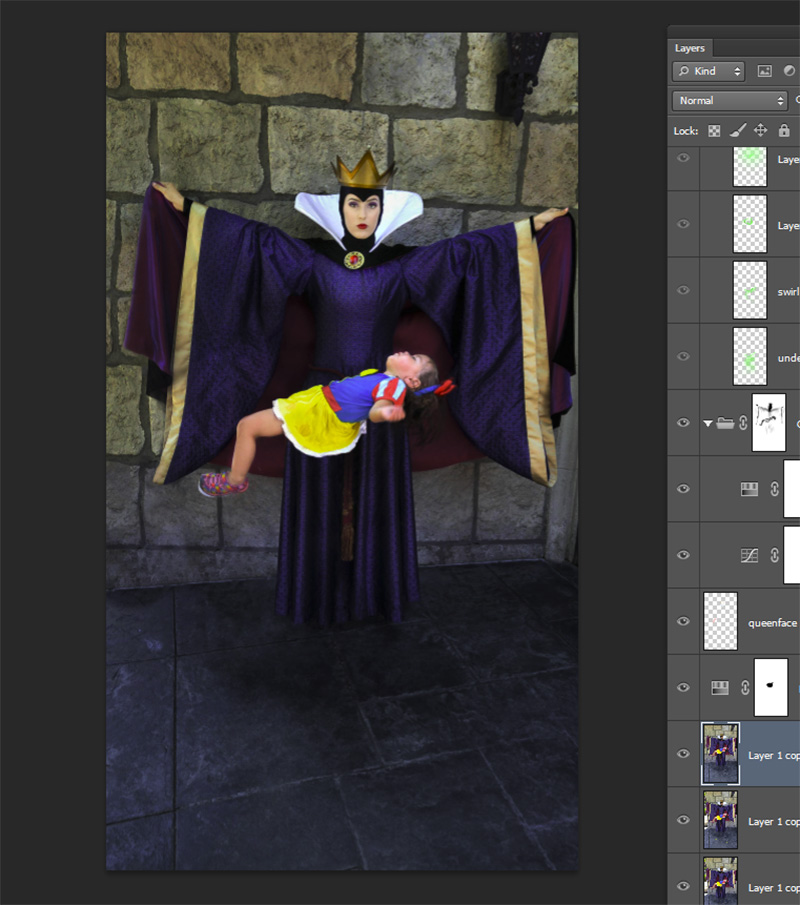Hide the highlighted Layer 1 copy layer

(x=683, y=754)
